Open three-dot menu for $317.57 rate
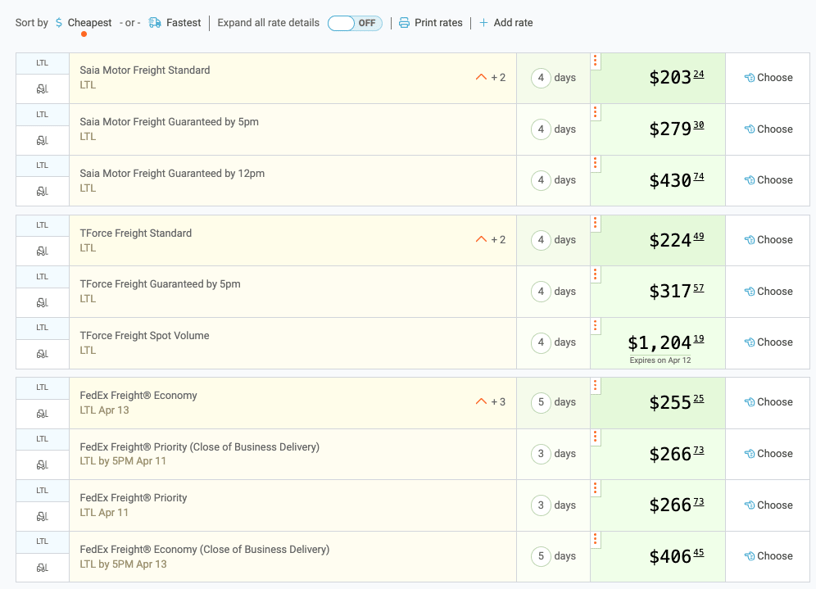This screenshot has width=816, height=589. coord(595,275)
